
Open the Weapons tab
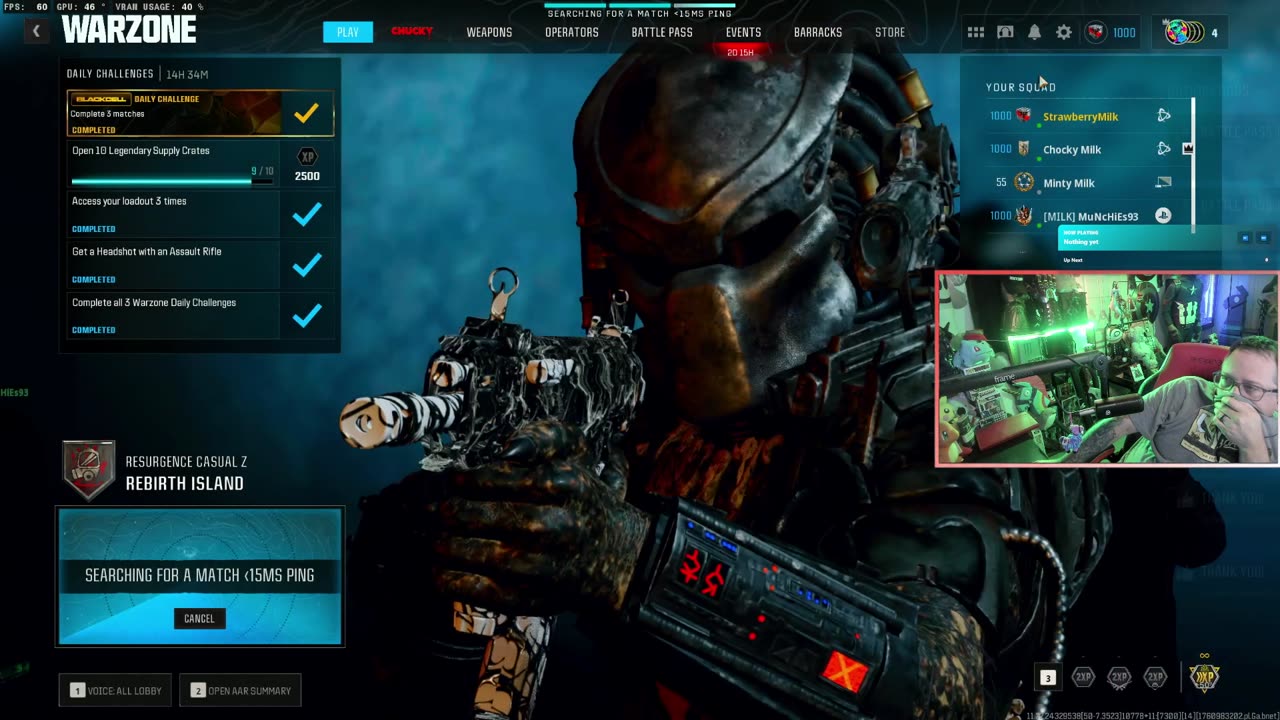click(x=489, y=32)
